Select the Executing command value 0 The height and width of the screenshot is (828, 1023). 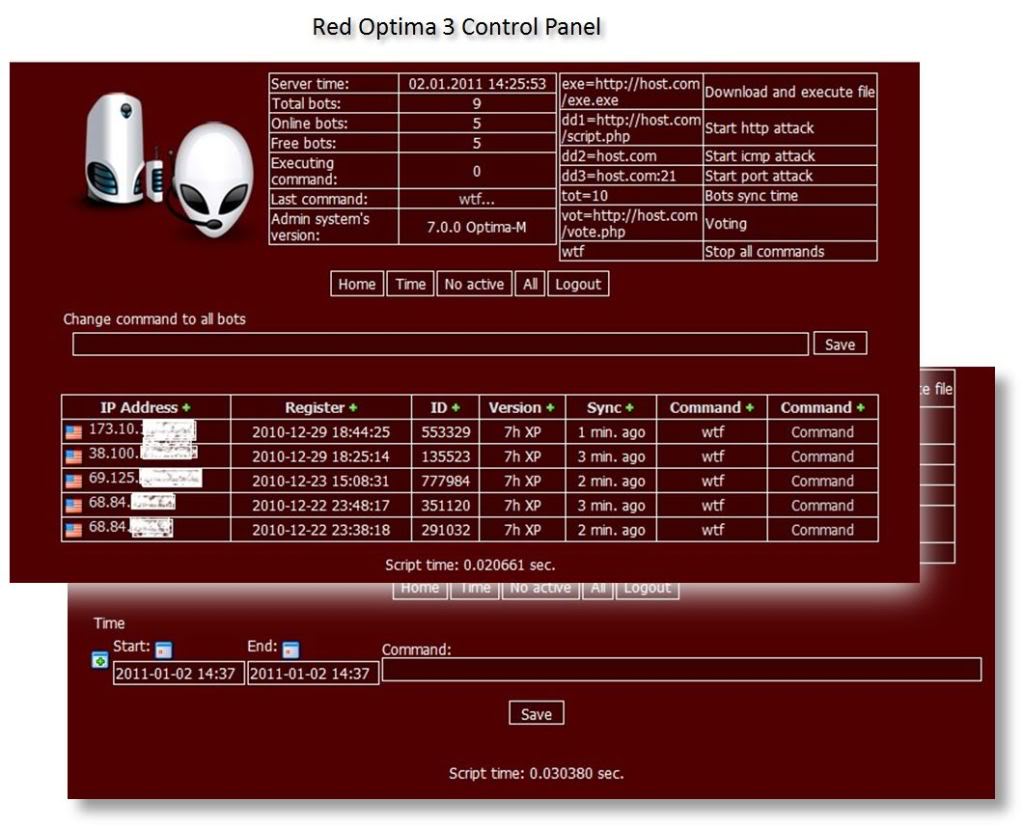point(477,171)
